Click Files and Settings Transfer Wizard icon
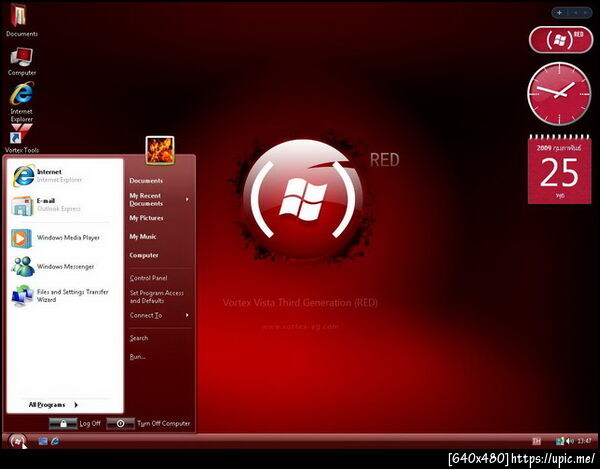The image size is (600, 469). 22,296
